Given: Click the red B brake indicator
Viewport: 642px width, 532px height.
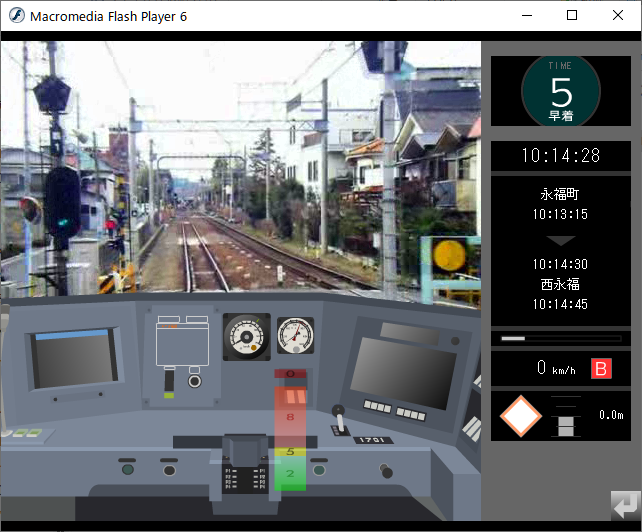Looking at the screenshot, I should 601,369.
